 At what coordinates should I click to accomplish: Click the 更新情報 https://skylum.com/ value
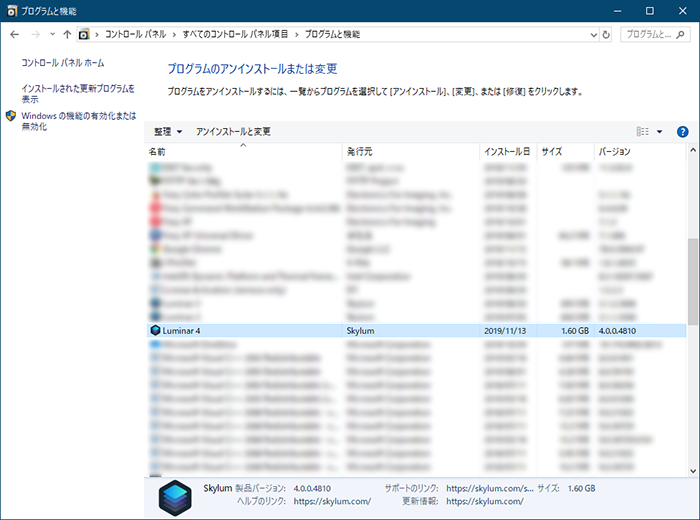point(484,501)
